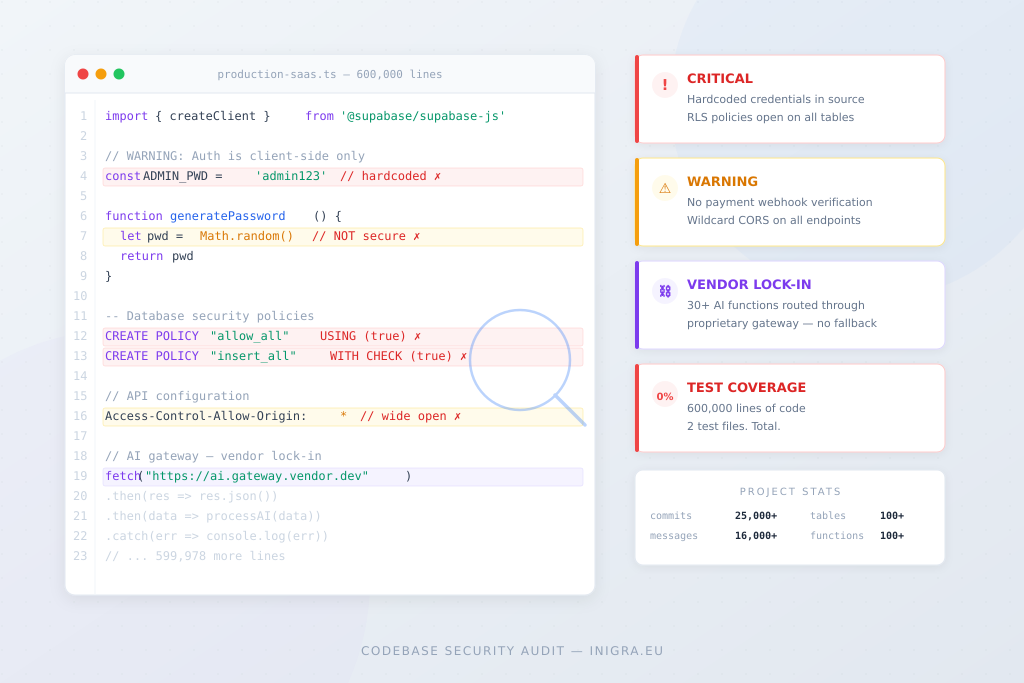Screen dimensions: 1024x683
Task: Click the VENDOR LOCK-IN lock icon
Action: [x=664, y=291]
